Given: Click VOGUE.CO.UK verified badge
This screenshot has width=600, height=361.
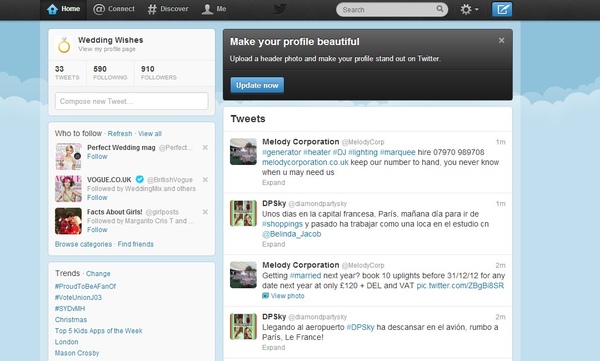Looking at the screenshot, I should (x=140, y=179).
